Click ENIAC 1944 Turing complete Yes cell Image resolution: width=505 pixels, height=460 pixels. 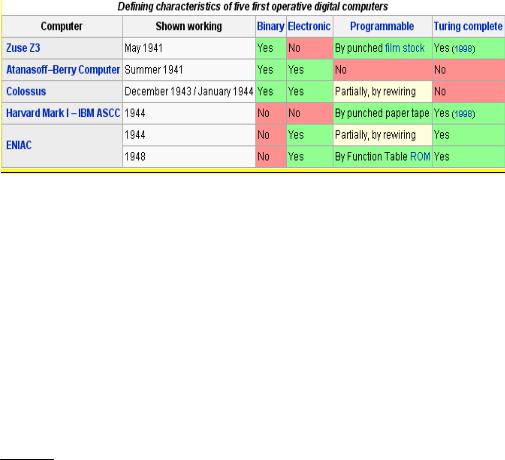coord(469,135)
